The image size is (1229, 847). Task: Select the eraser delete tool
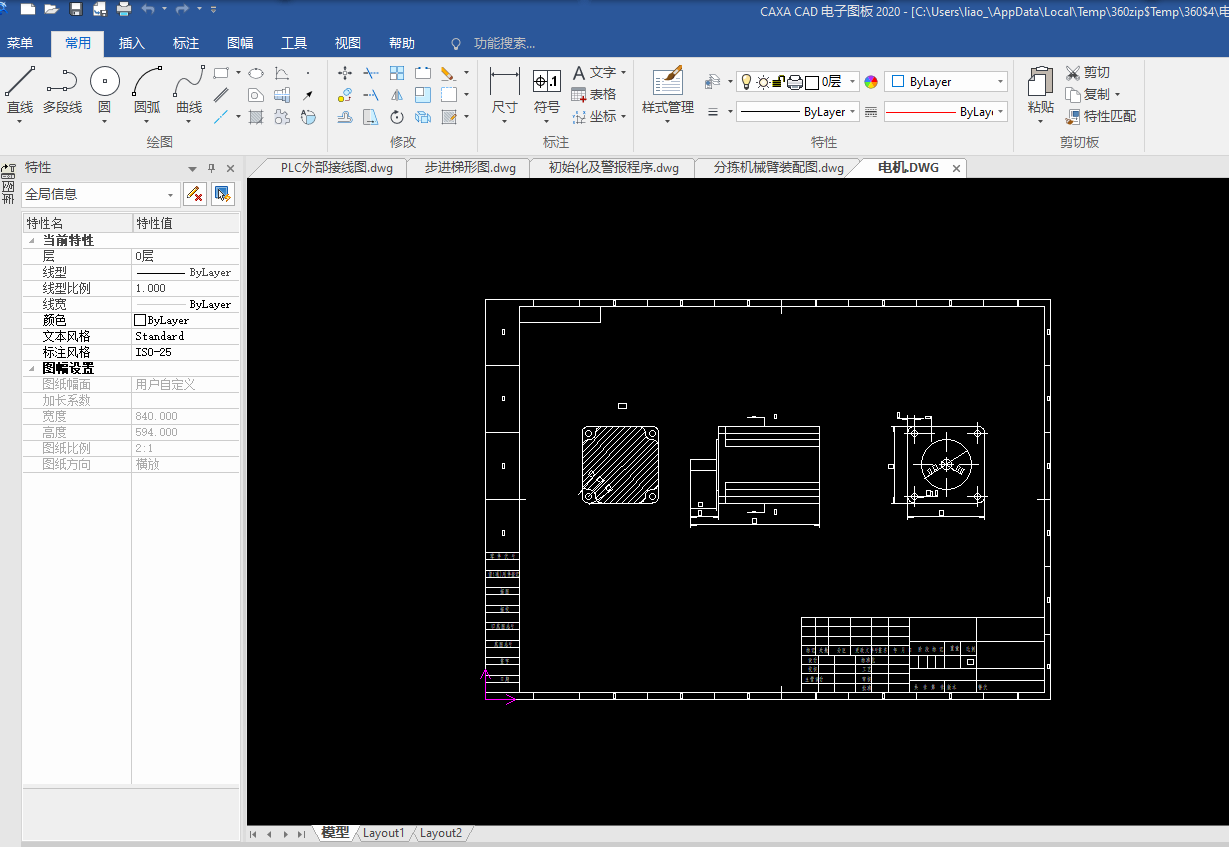pyautogui.click(x=448, y=73)
